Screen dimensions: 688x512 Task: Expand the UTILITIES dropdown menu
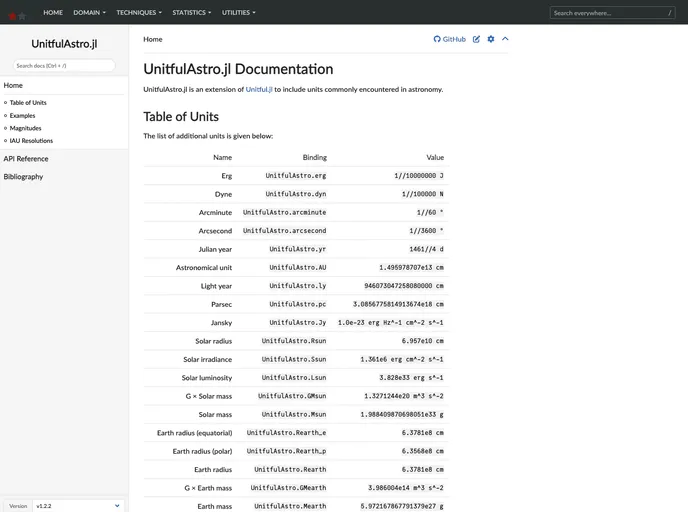pyautogui.click(x=238, y=12)
